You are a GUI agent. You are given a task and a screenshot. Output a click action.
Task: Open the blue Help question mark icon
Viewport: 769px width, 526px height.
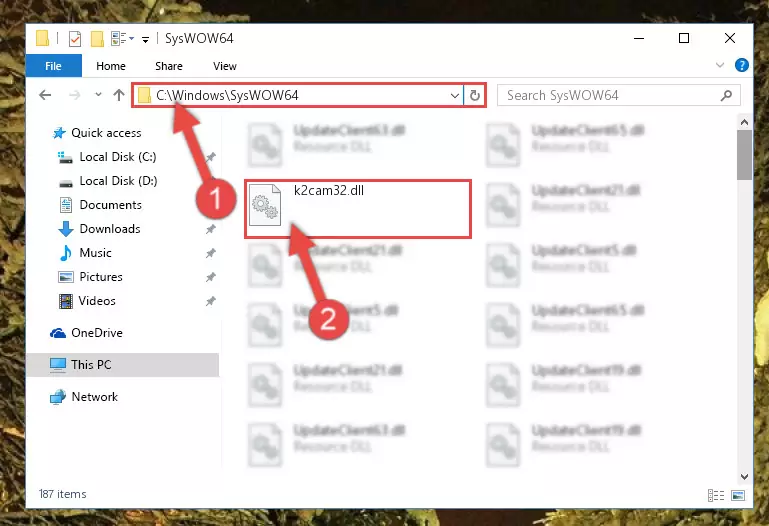[742, 65]
